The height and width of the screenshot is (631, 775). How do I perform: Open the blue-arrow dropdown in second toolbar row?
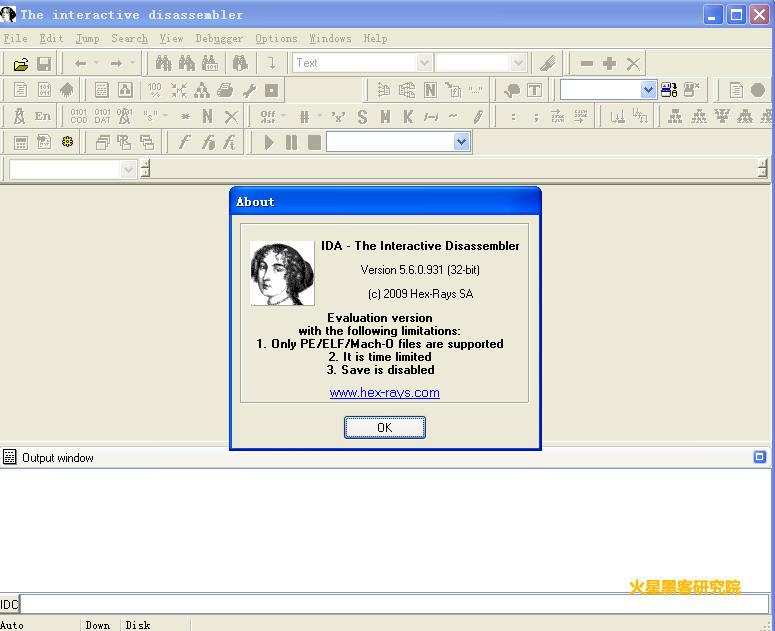tap(648, 90)
